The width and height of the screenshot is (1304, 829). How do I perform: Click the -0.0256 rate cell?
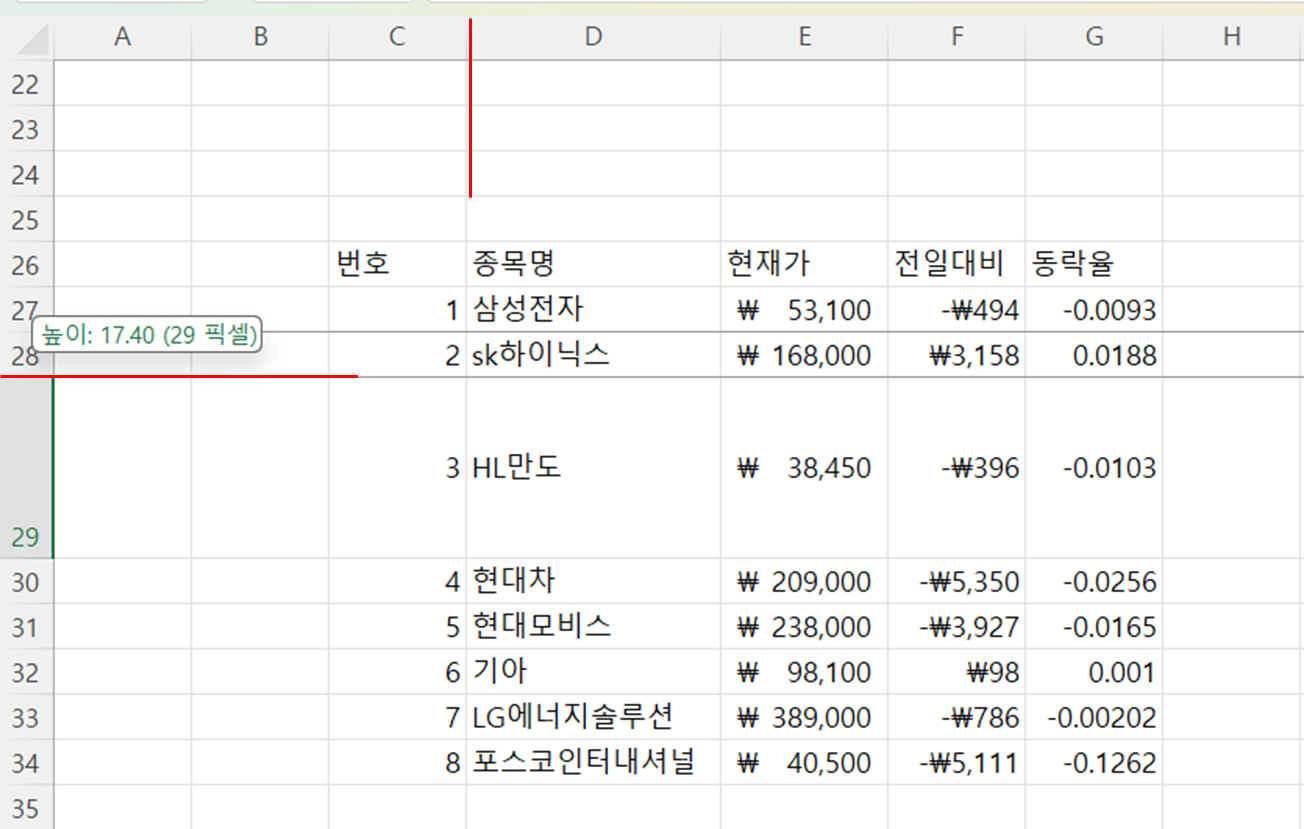click(1094, 581)
